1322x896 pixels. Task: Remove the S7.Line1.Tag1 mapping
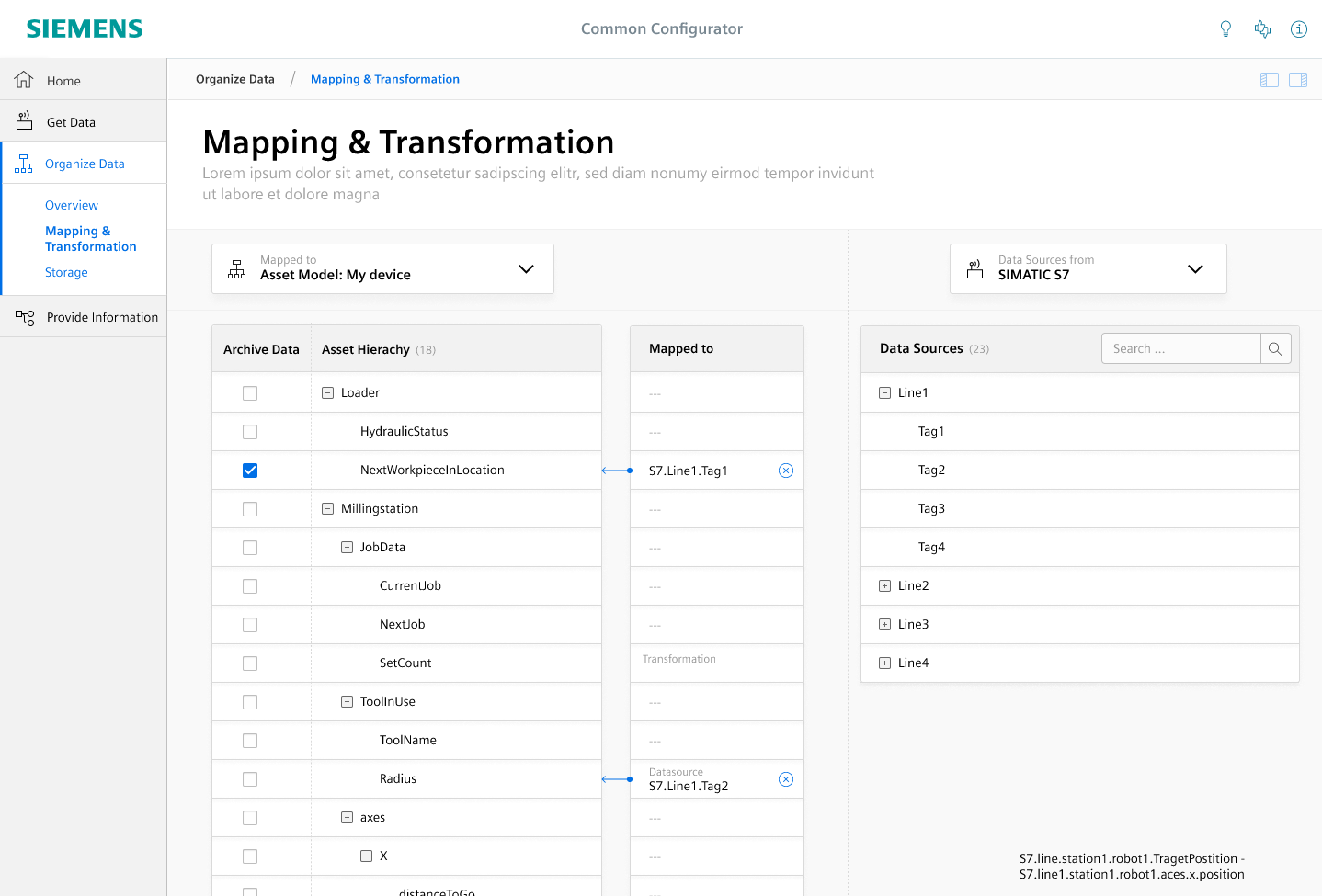pyautogui.click(x=786, y=470)
